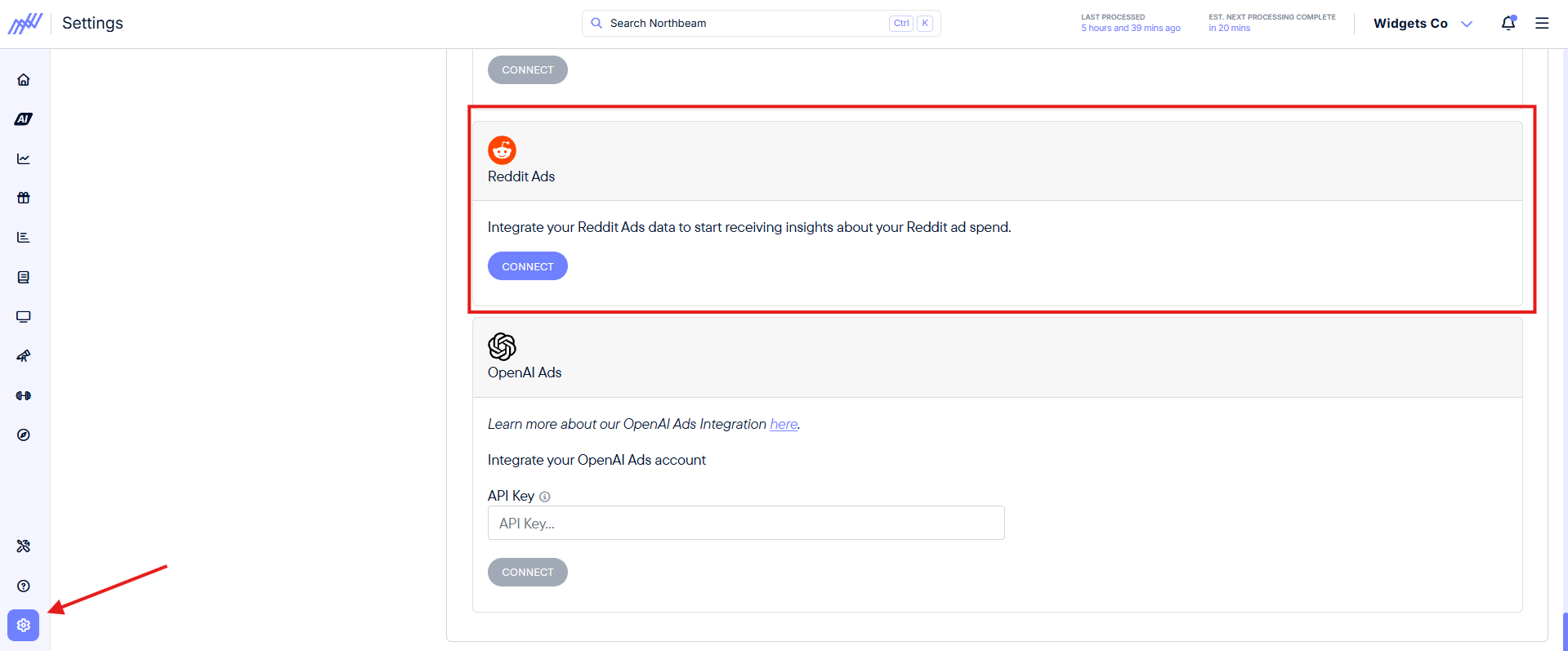Select the Settings gear icon

(24, 626)
